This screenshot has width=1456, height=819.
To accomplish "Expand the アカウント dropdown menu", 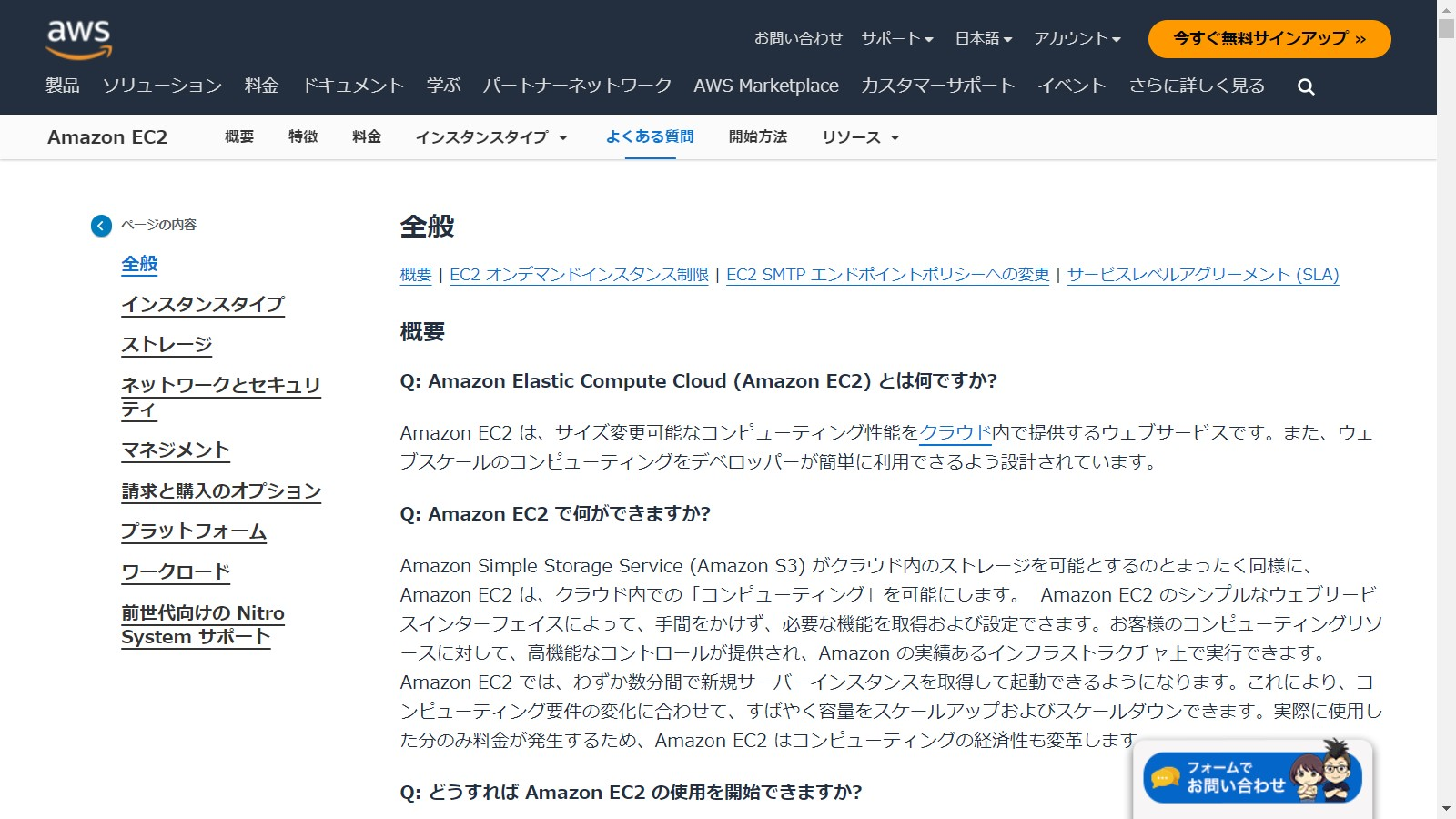I will coord(1077,39).
